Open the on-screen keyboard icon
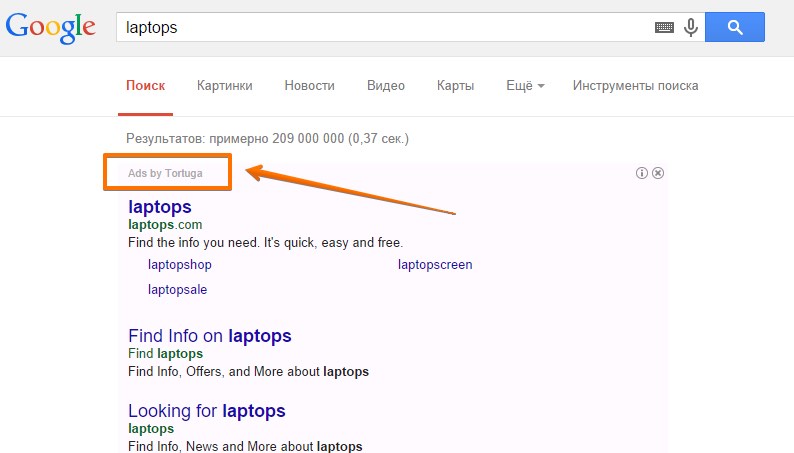This screenshot has height=453, width=794. pyautogui.click(x=664, y=28)
